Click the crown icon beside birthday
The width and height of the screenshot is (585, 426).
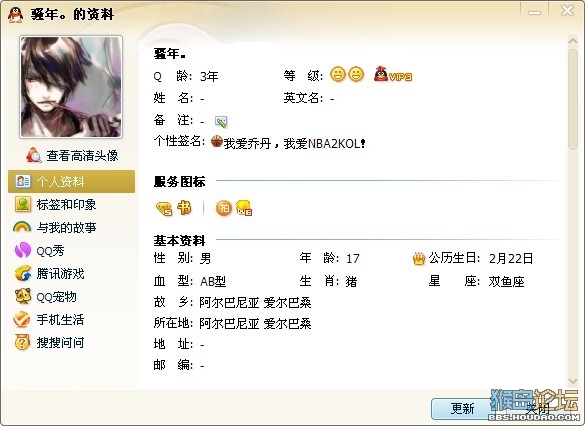[x=419, y=258]
